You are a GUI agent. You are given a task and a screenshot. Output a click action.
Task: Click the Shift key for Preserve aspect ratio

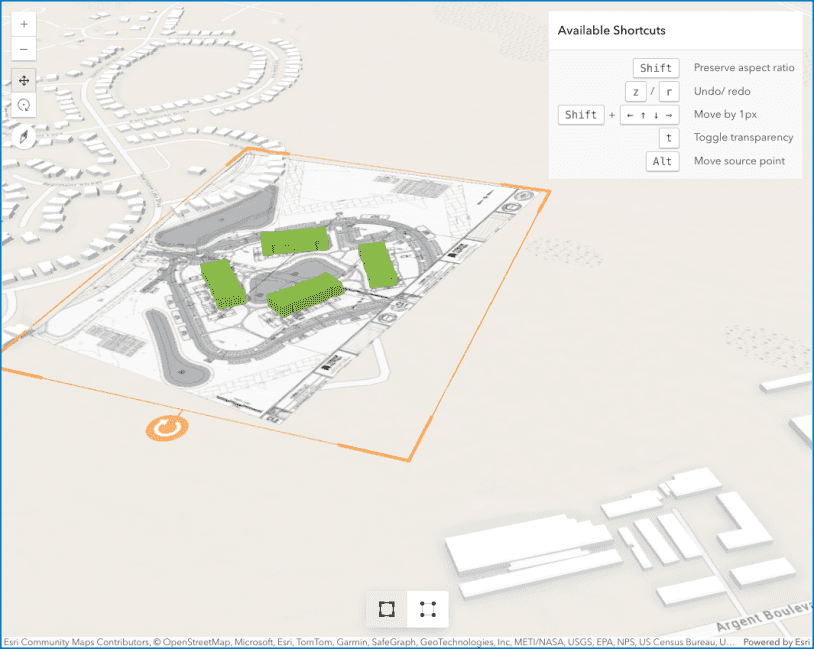pos(656,68)
